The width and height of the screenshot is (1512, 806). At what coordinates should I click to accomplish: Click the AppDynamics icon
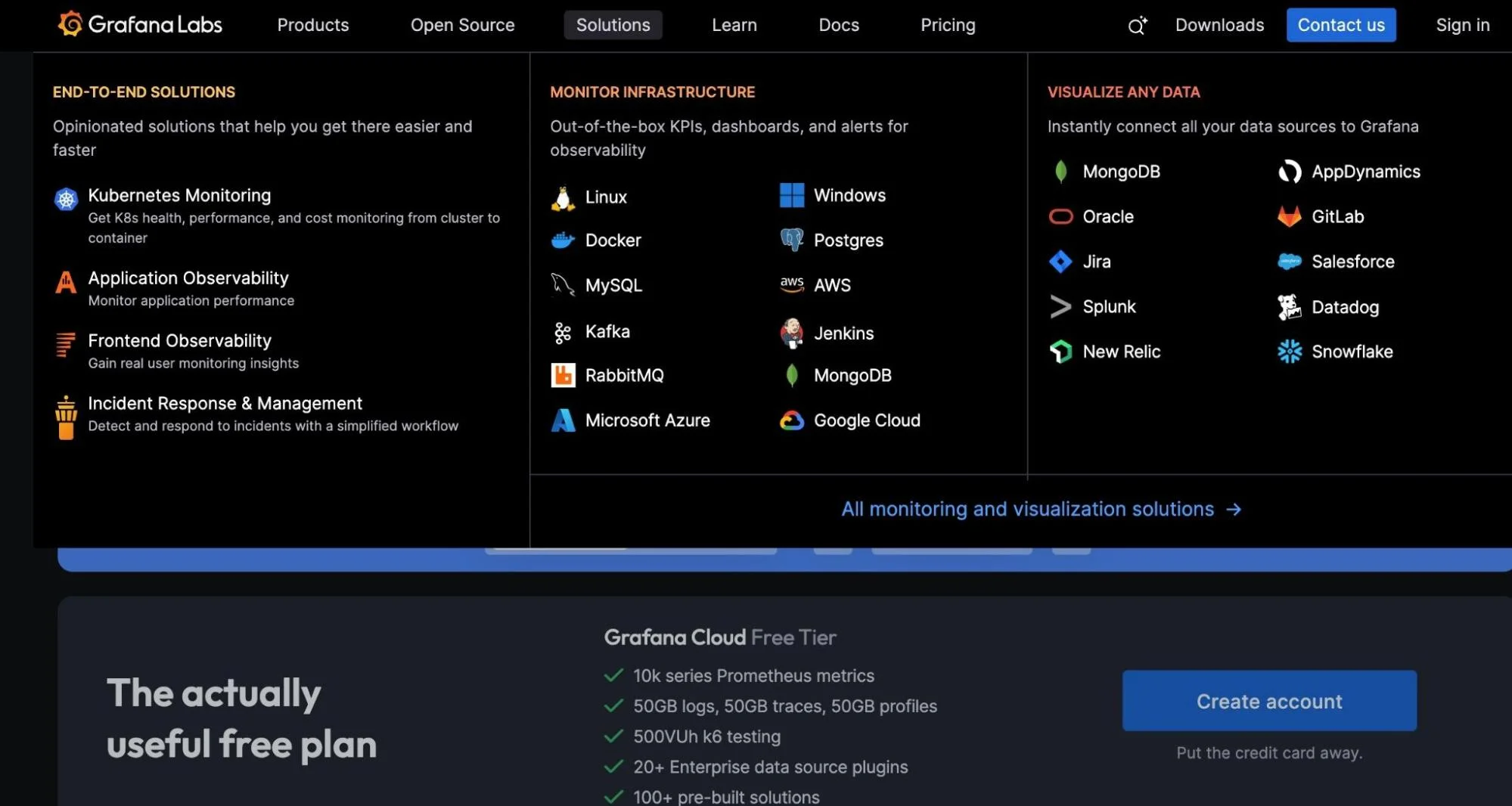click(x=1290, y=172)
